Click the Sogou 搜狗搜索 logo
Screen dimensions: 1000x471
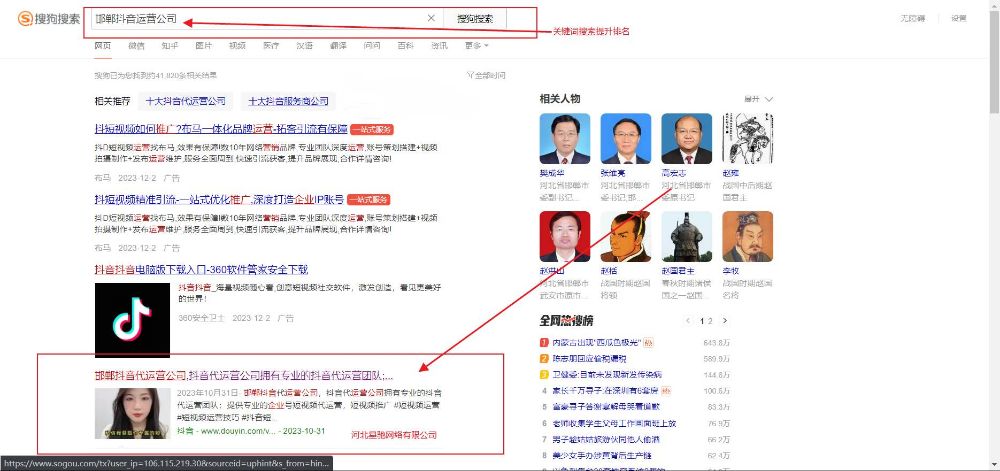coord(48,18)
